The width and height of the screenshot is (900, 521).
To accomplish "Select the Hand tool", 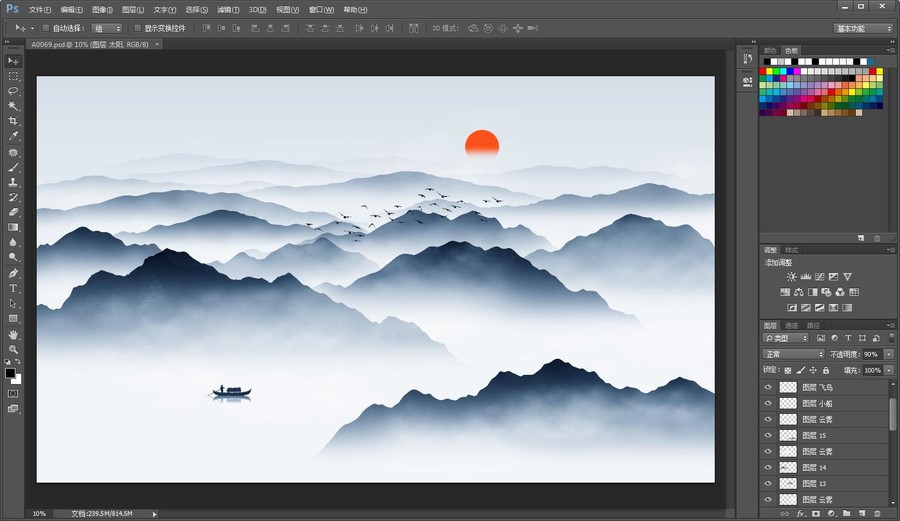I will pos(13,334).
